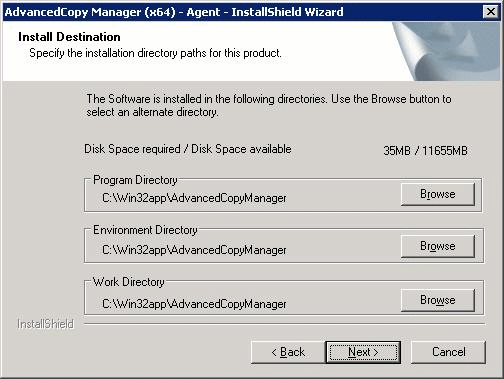Select the Environment Directory path text

coord(194,250)
